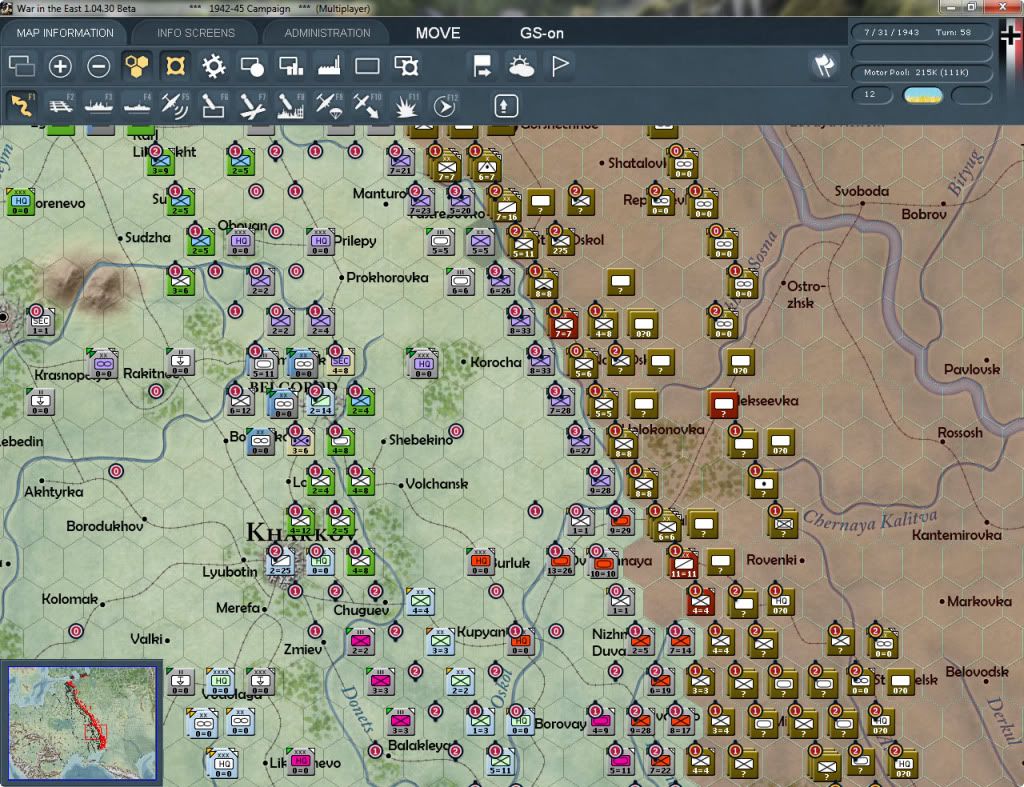This screenshot has height=787, width=1024.
Task: Select the F5 air recon plane icon
Action: coord(175,106)
